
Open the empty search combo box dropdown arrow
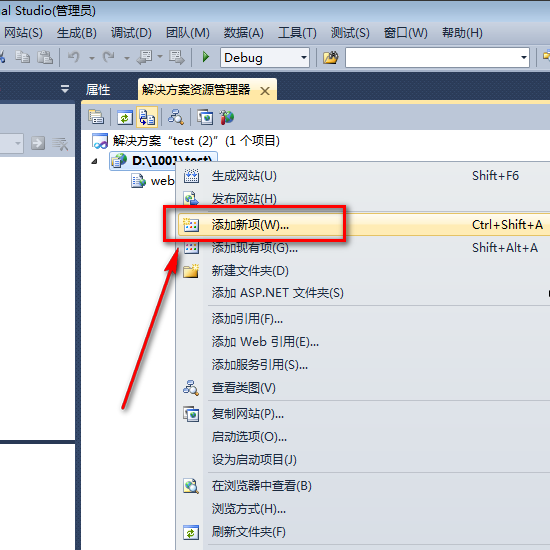tap(524, 58)
